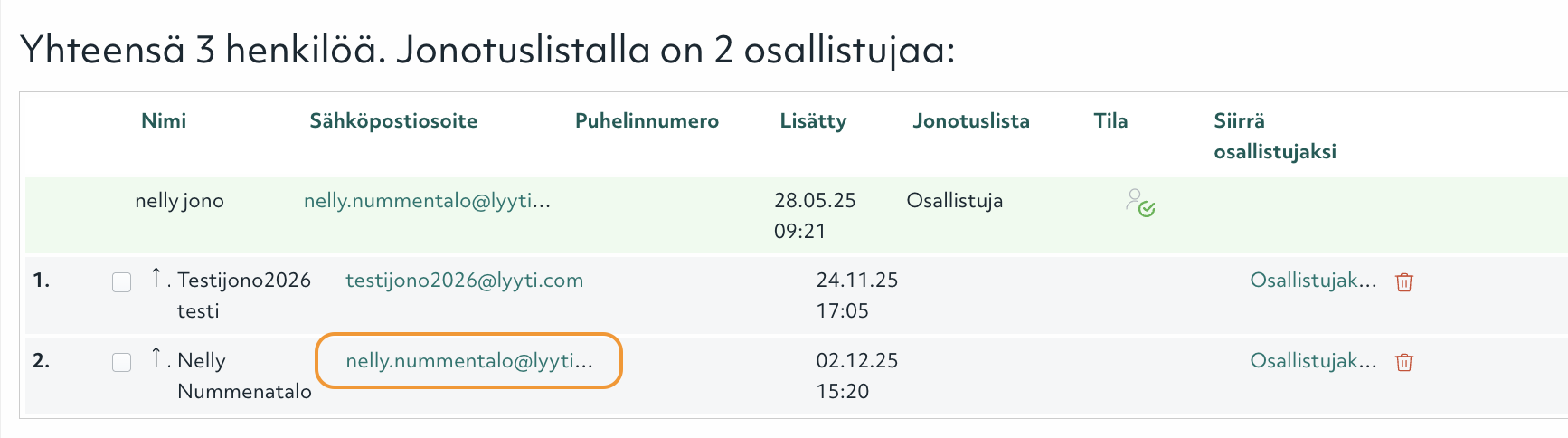Move Testijono2026 to participant via Osallistujak… link
Screen dimensions: 1568x438
(x=1313, y=281)
